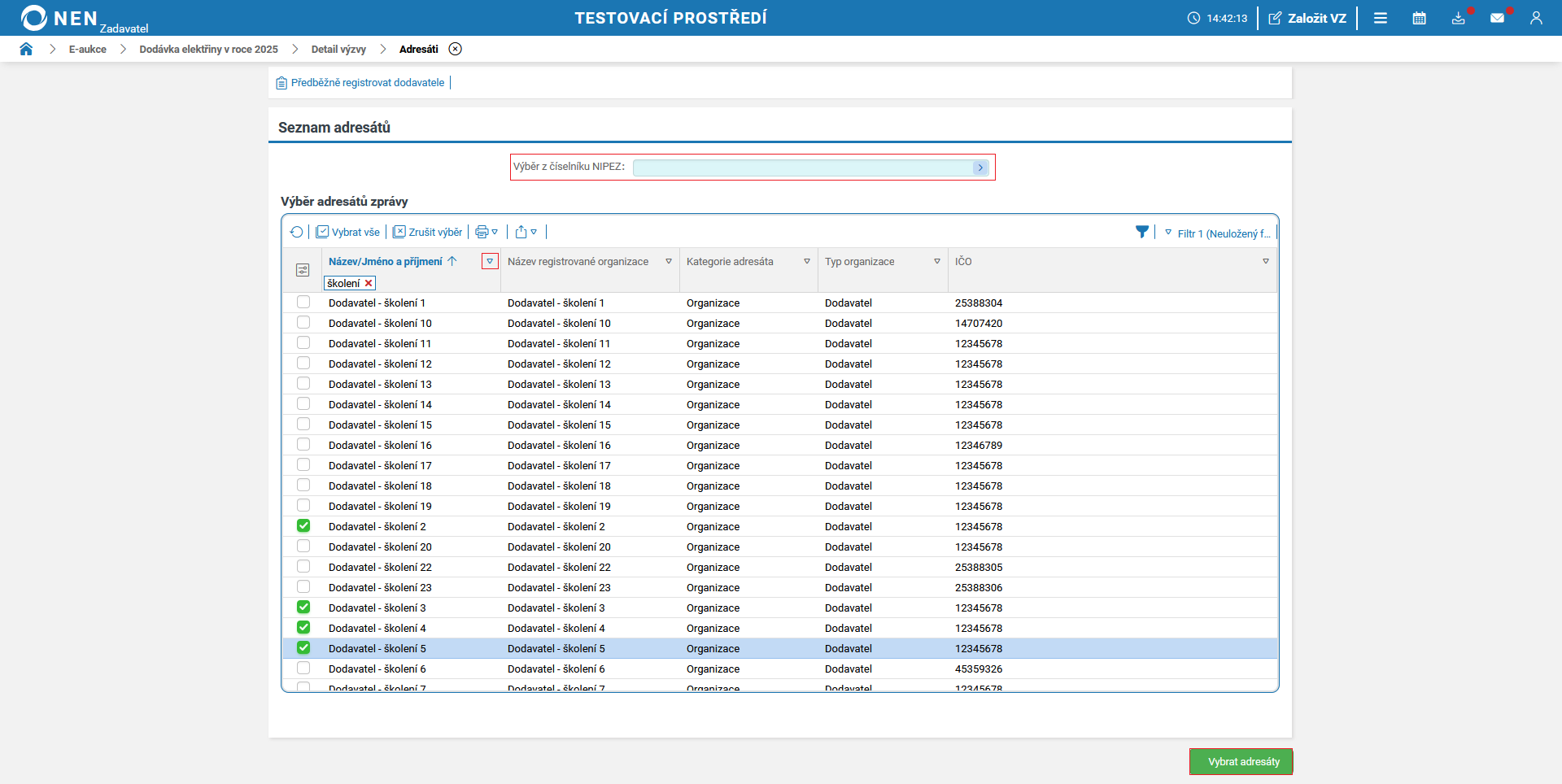
Task: Open the calendar icon in header
Action: [1419, 18]
